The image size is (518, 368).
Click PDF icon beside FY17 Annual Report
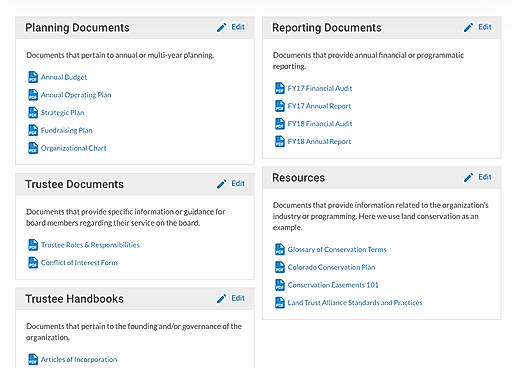click(x=280, y=106)
